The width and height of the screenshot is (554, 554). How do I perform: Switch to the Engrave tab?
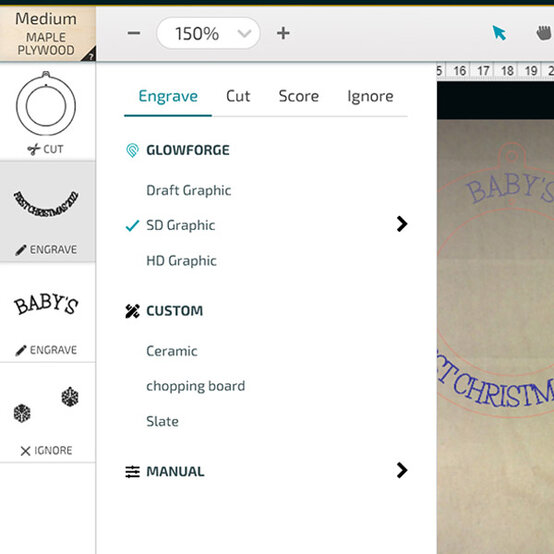168,96
